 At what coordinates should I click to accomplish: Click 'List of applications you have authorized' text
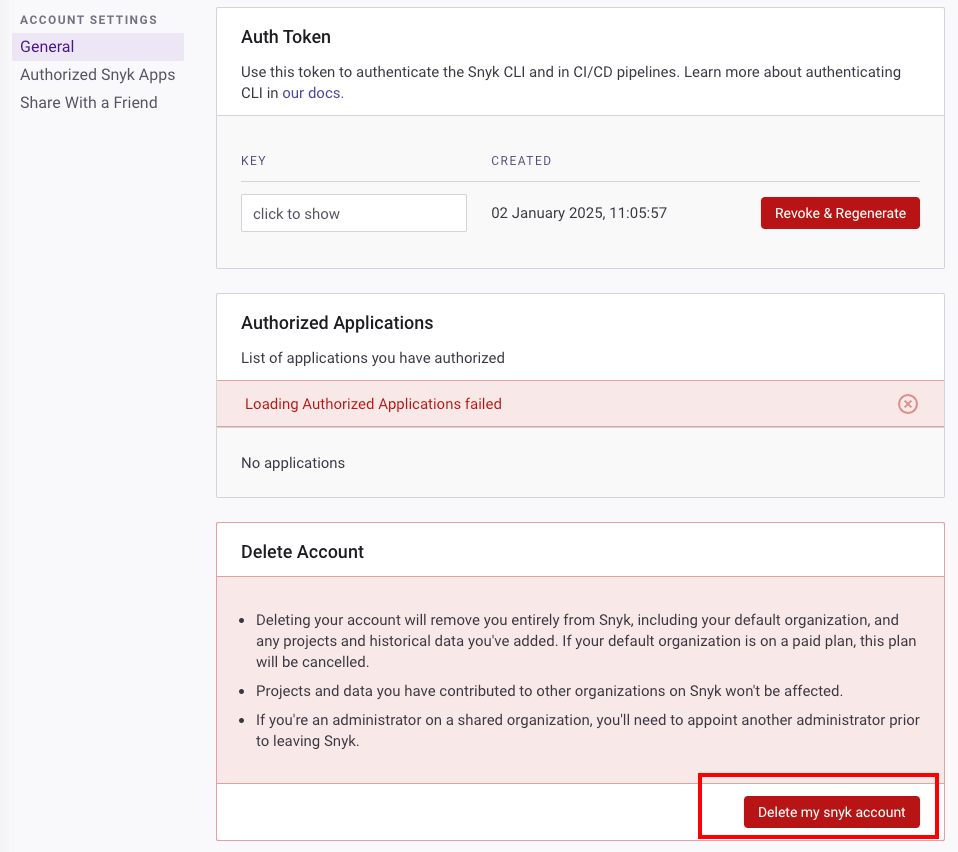pyautogui.click(x=373, y=358)
